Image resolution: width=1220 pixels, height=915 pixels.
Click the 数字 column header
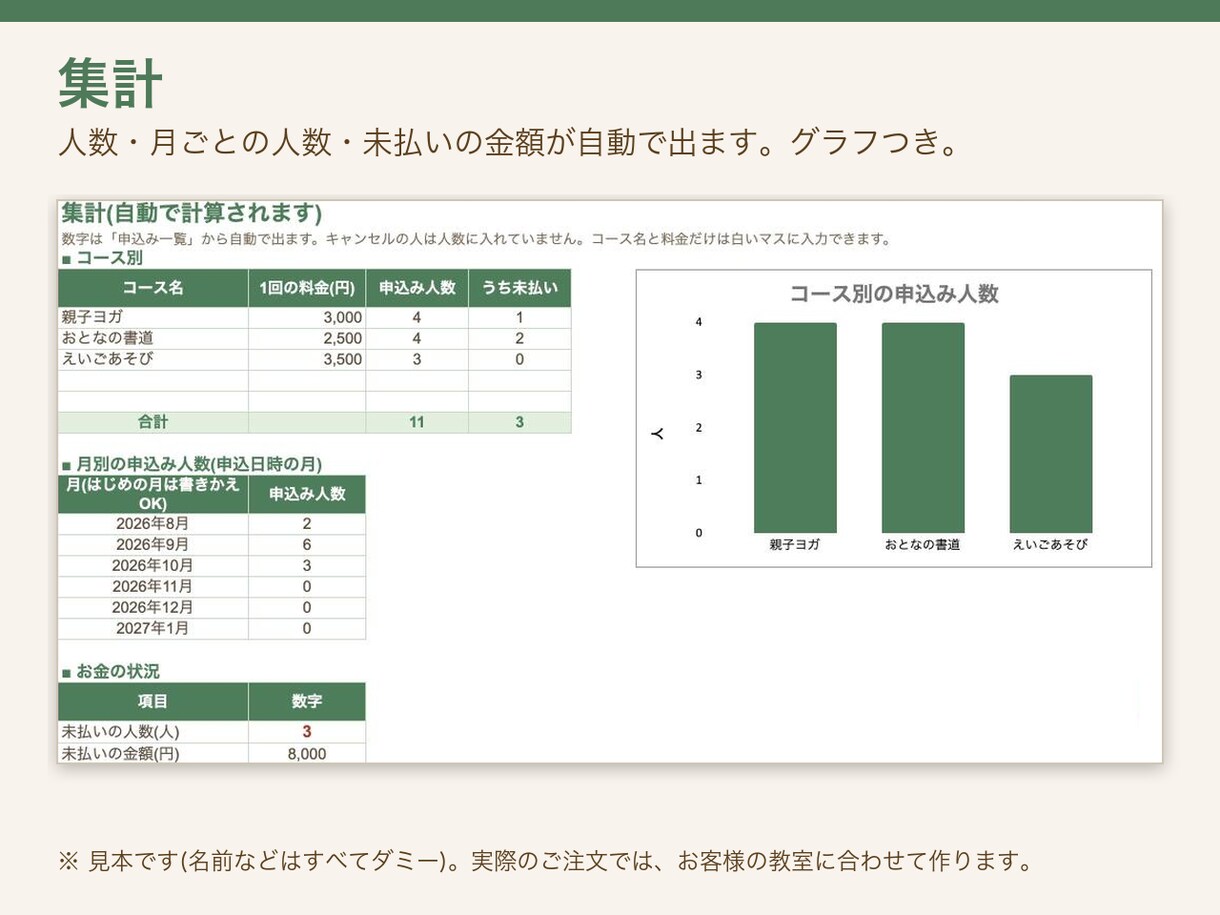(307, 701)
